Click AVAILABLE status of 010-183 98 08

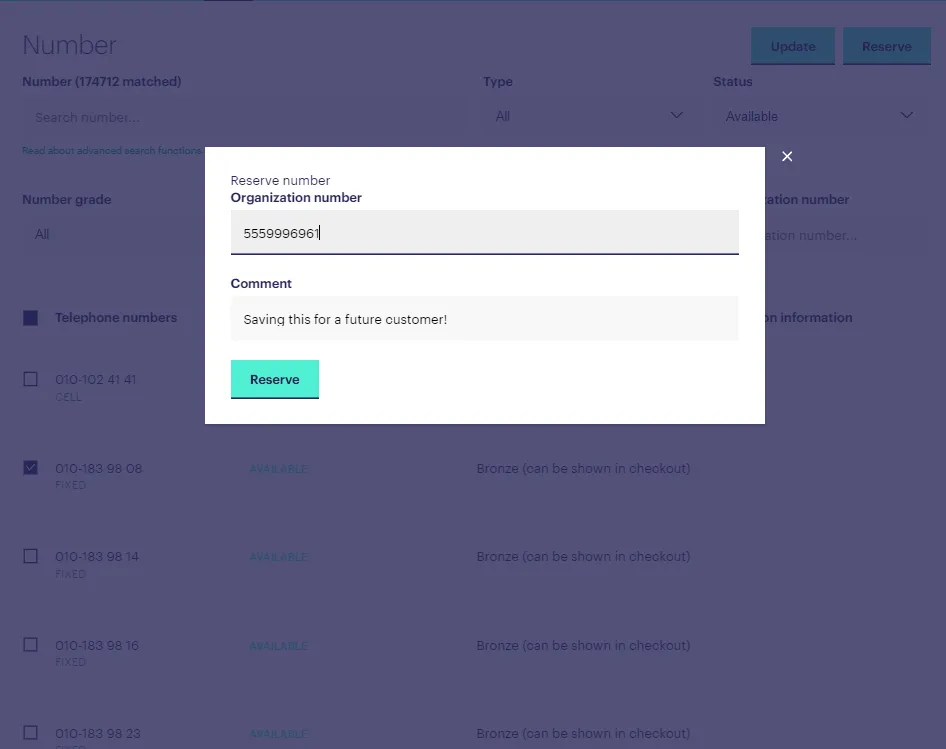(279, 469)
